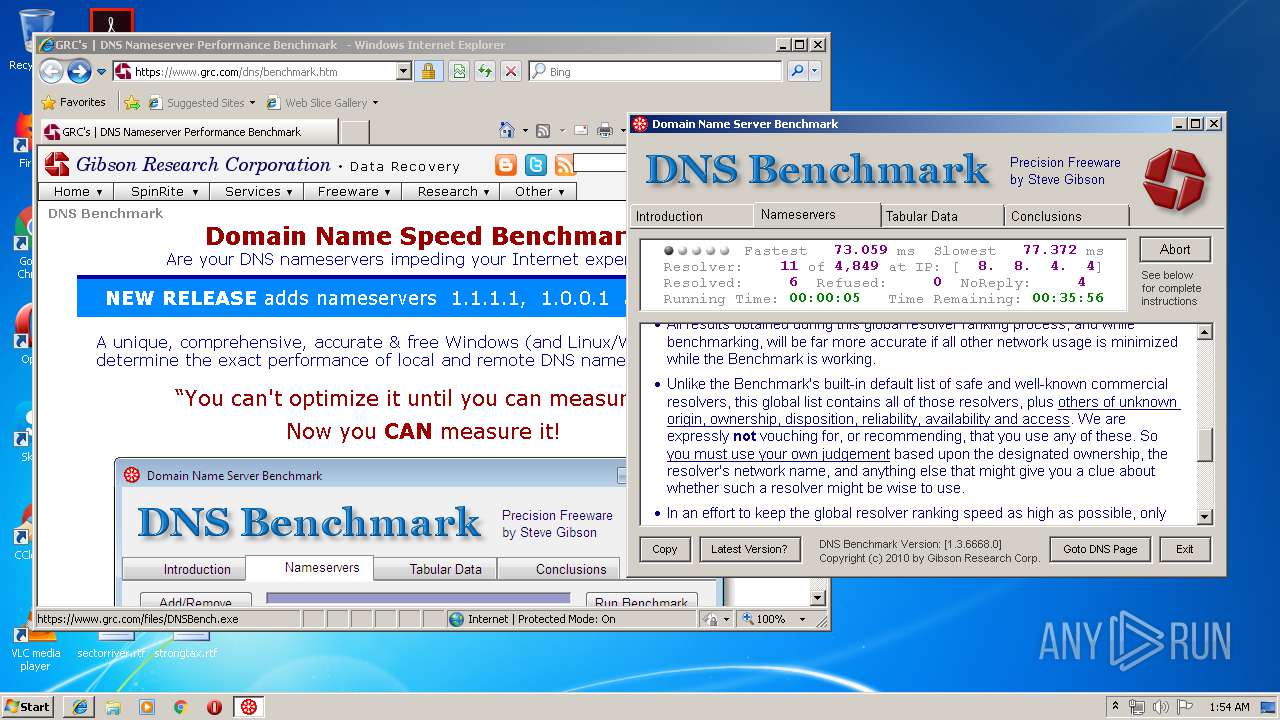Click the Abort button
Image resolution: width=1280 pixels, height=720 pixels.
click(x=1175, y=250)
